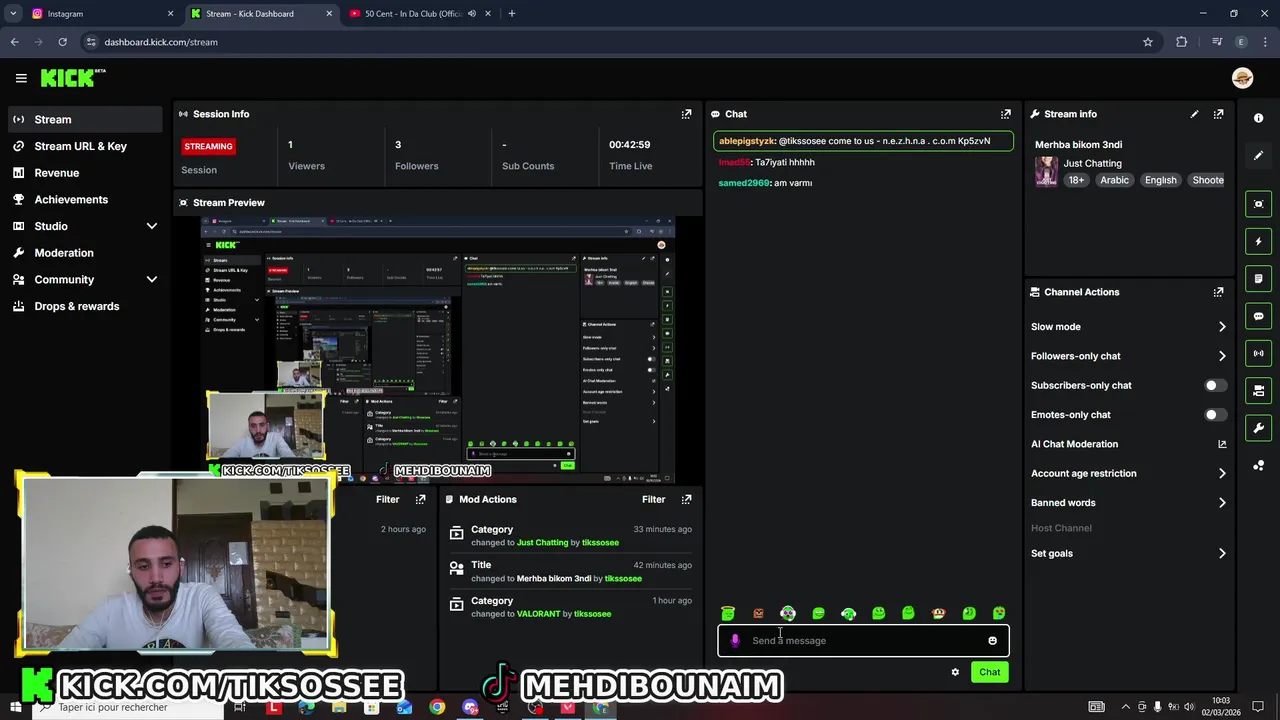Open browser tab search dropdown
This screenshot has width=1280, height=720.
click(13, 14)
